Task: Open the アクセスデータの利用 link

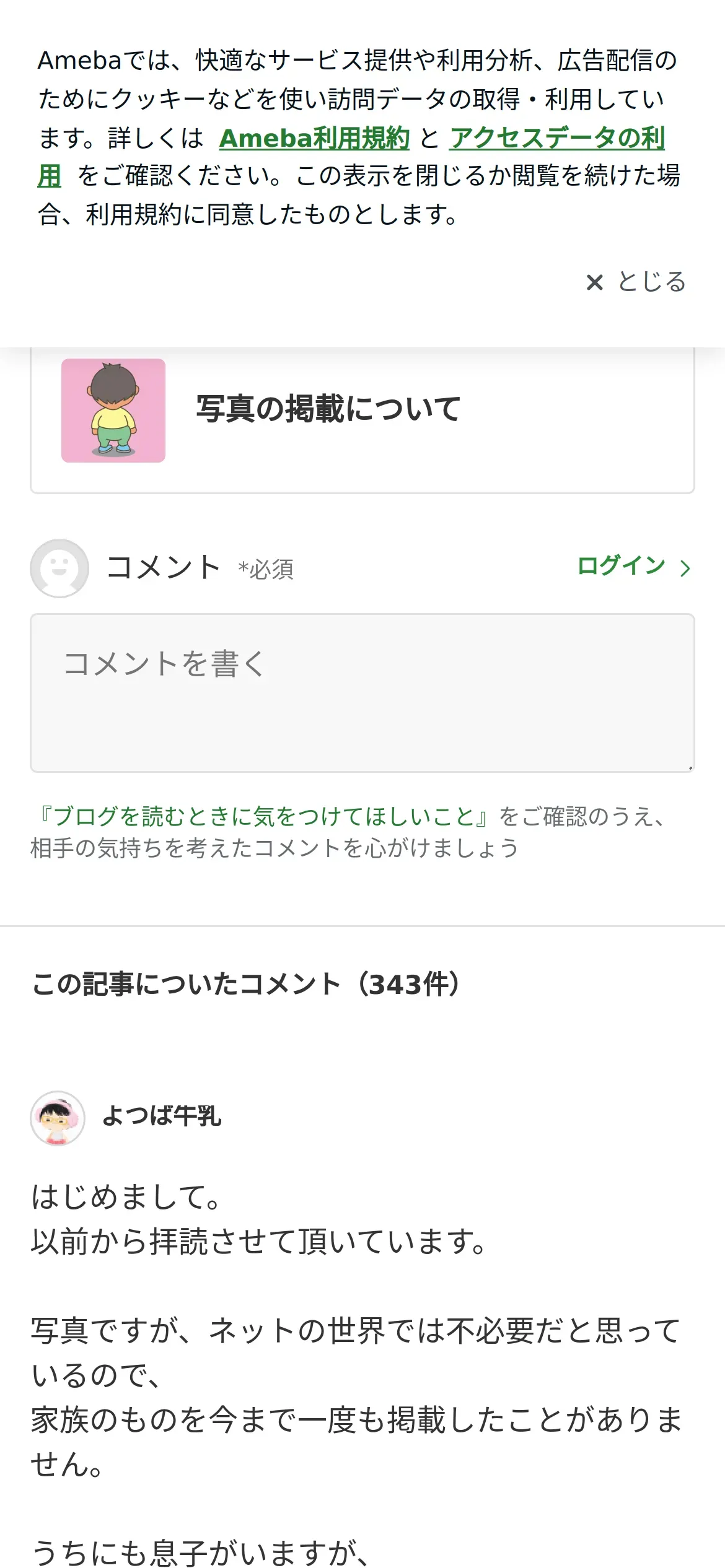Action: tap(556, 138)
